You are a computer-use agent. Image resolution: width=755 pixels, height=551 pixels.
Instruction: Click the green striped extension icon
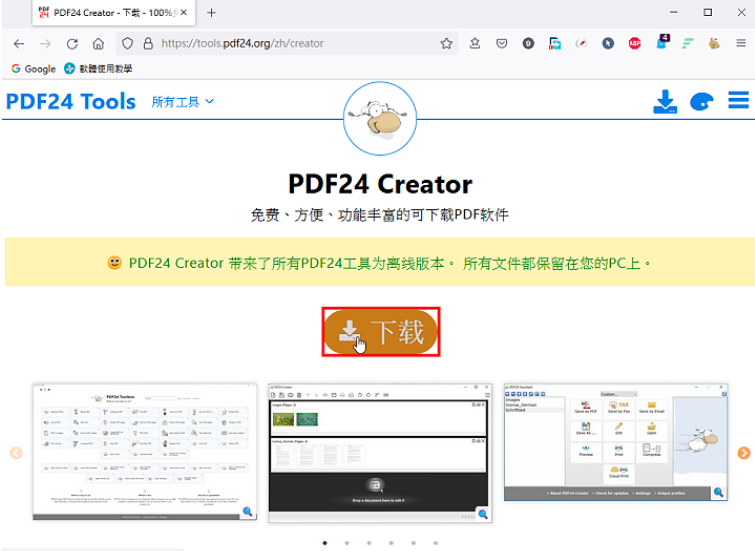688,44
